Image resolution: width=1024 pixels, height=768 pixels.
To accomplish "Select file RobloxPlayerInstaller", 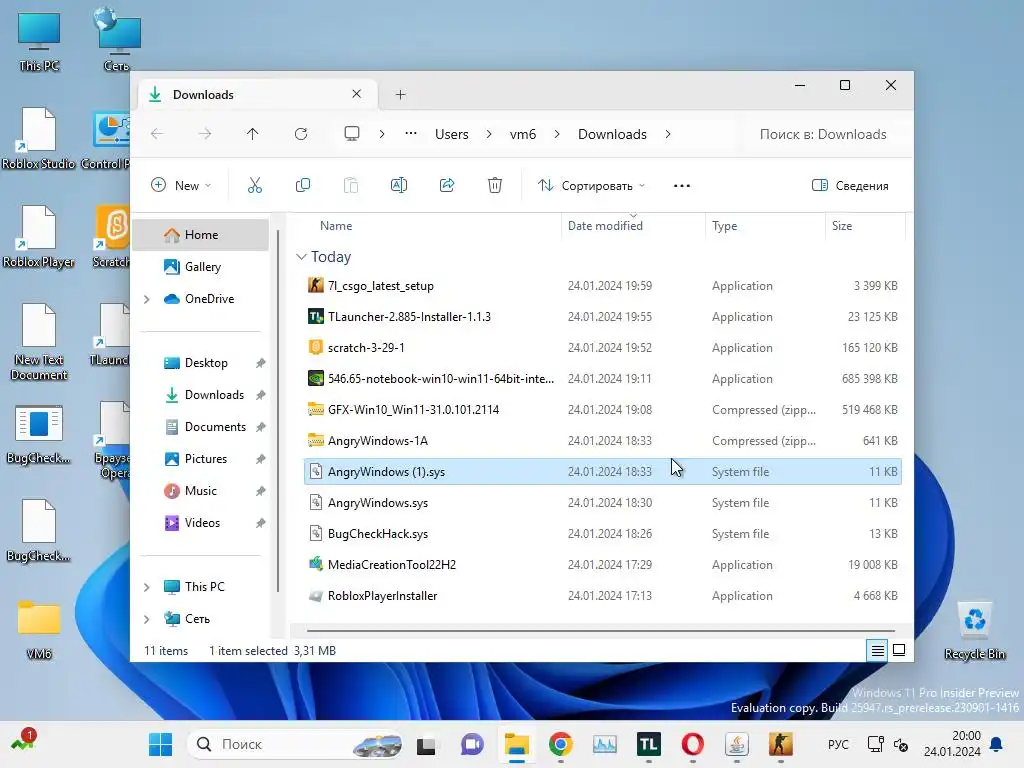I will click(x=602, y=596).
